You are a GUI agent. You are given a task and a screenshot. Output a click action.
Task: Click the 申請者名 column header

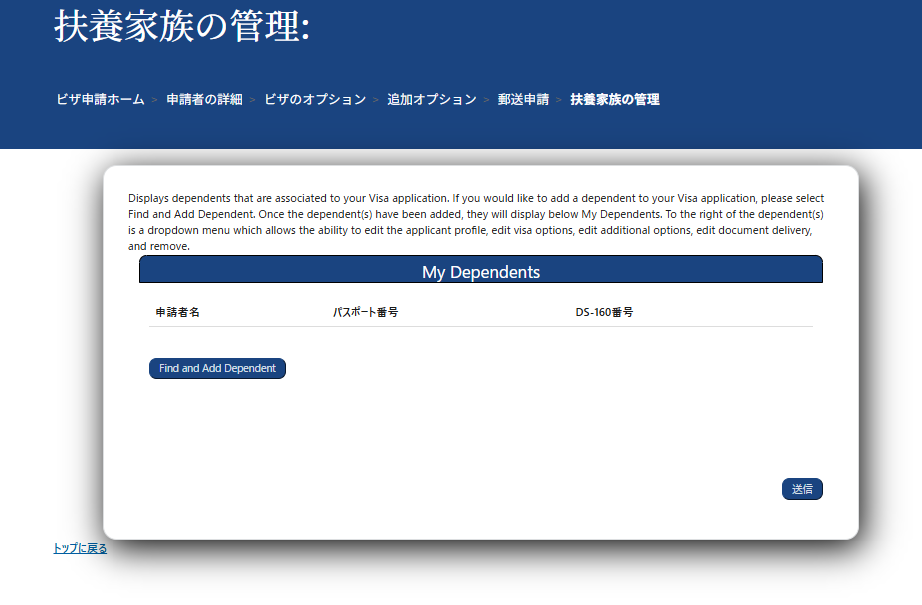[178, 313]
